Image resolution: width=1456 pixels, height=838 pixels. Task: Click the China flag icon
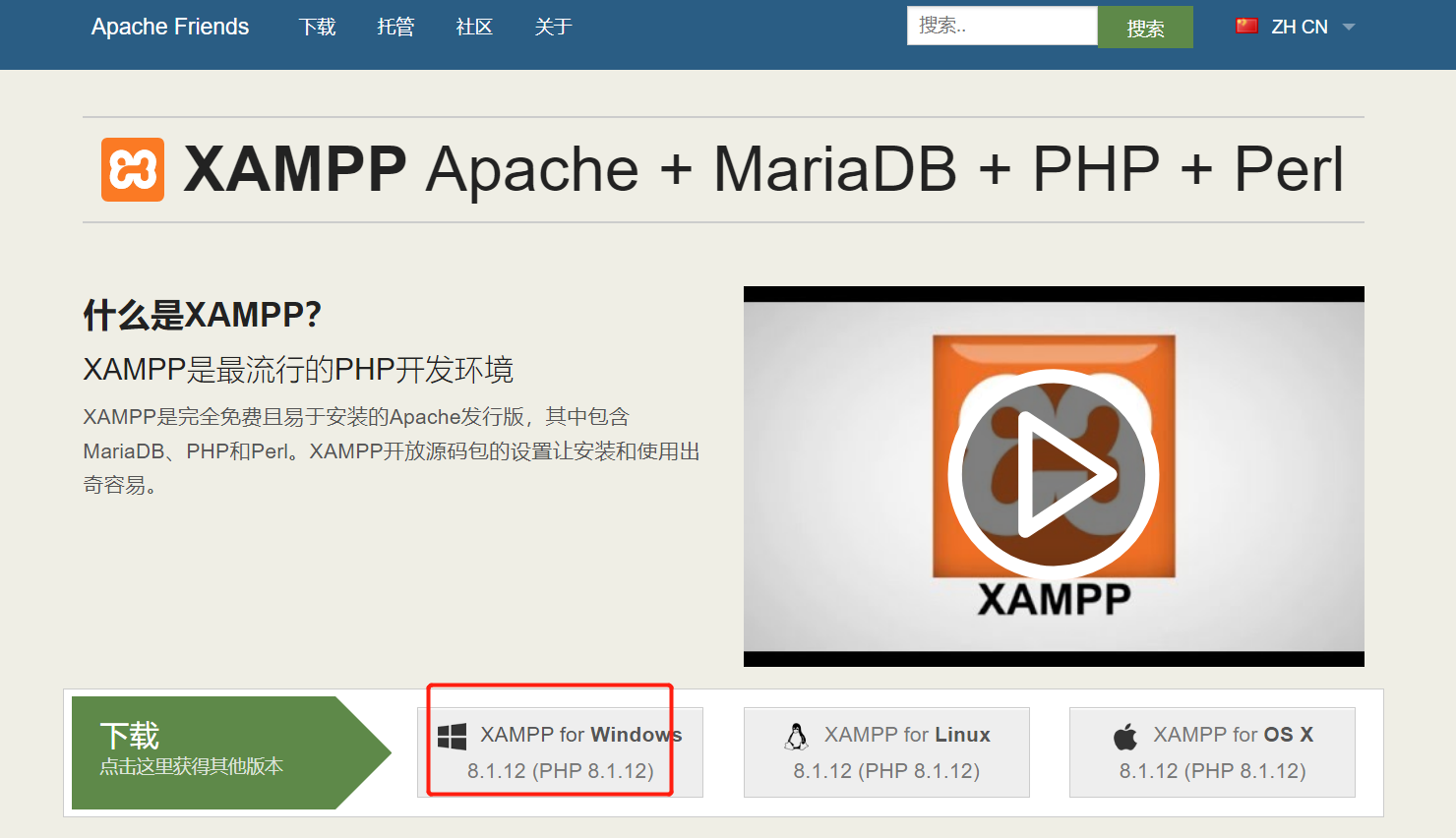1246,26
